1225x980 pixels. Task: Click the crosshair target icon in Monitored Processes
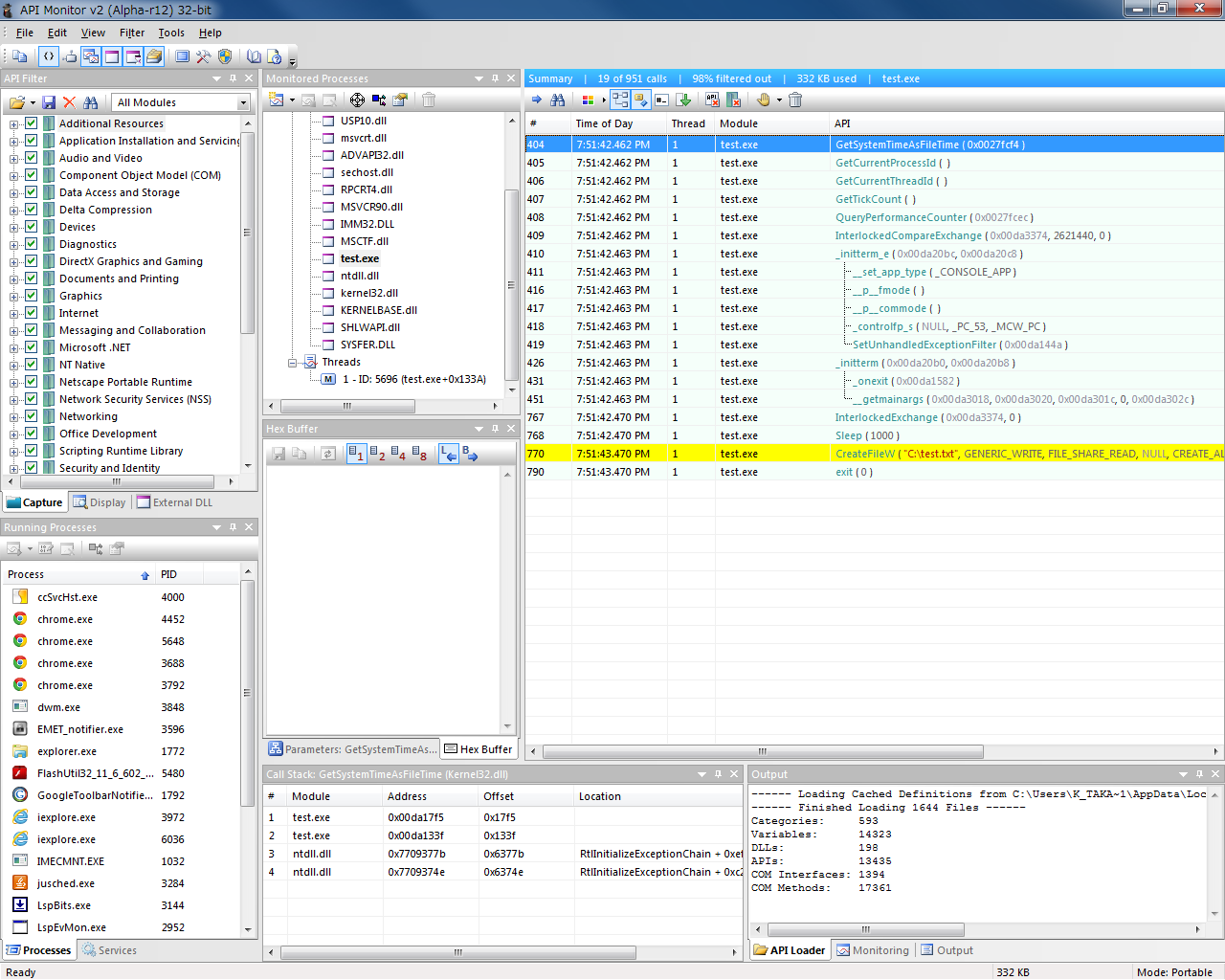coord(357,100)
